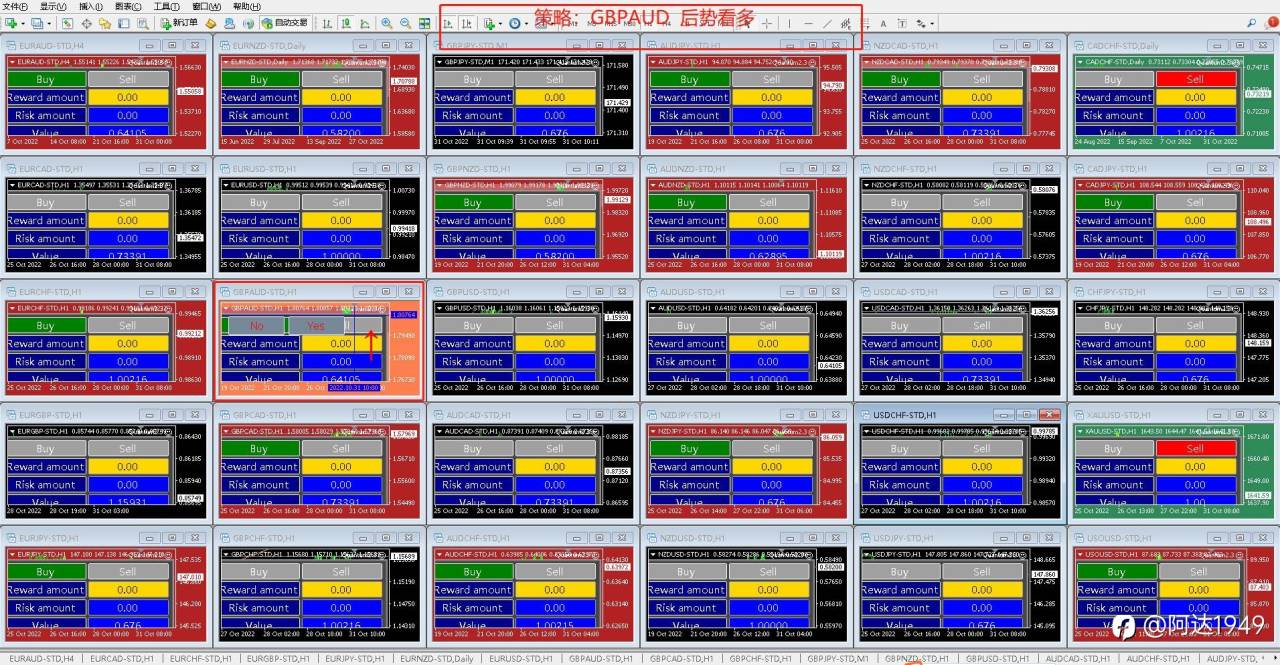Expand the new chart dropdown arrow
This screenshot has height=665, width=1280.
pyautogui.click(x=23, y=22)
